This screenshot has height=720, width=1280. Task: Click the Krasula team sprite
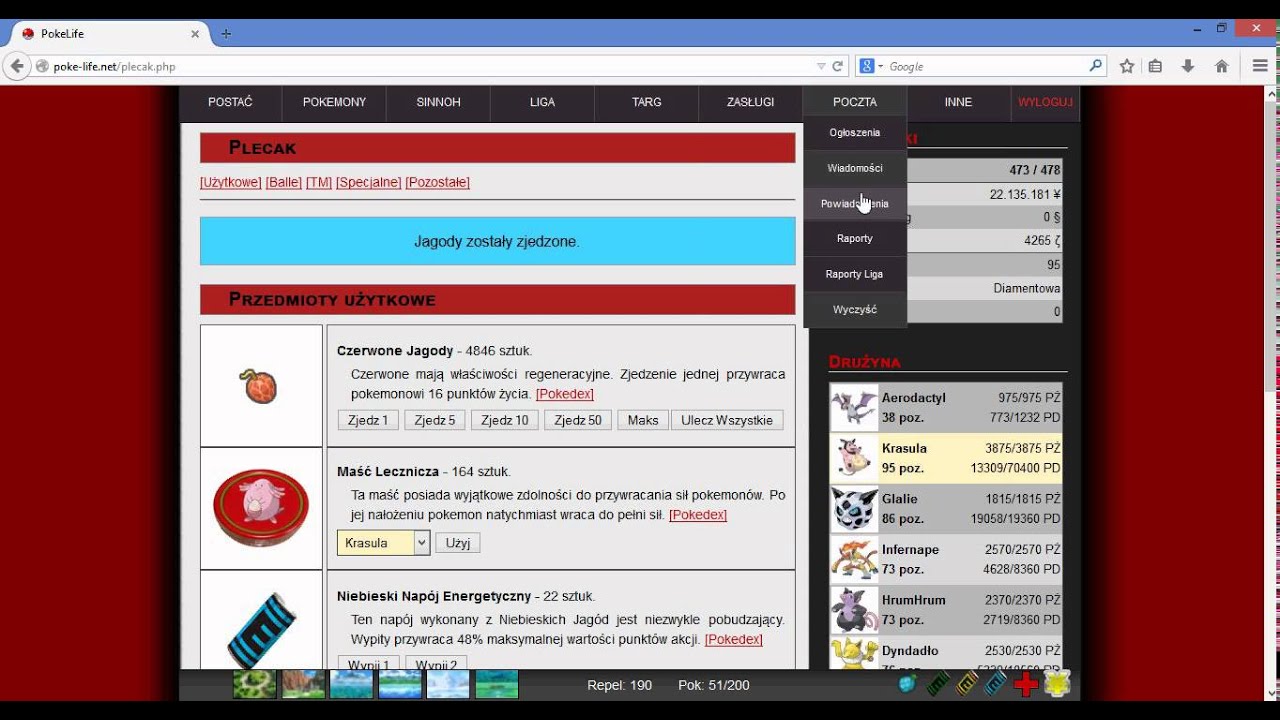(x=855, y=458)
